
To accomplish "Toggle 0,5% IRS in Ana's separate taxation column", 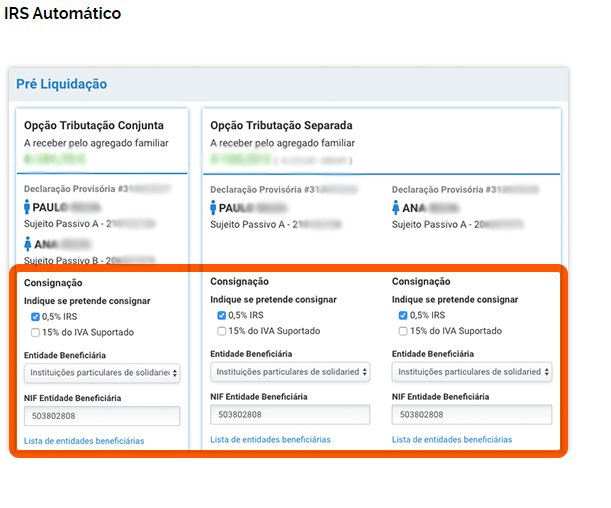I will point(403,316).
